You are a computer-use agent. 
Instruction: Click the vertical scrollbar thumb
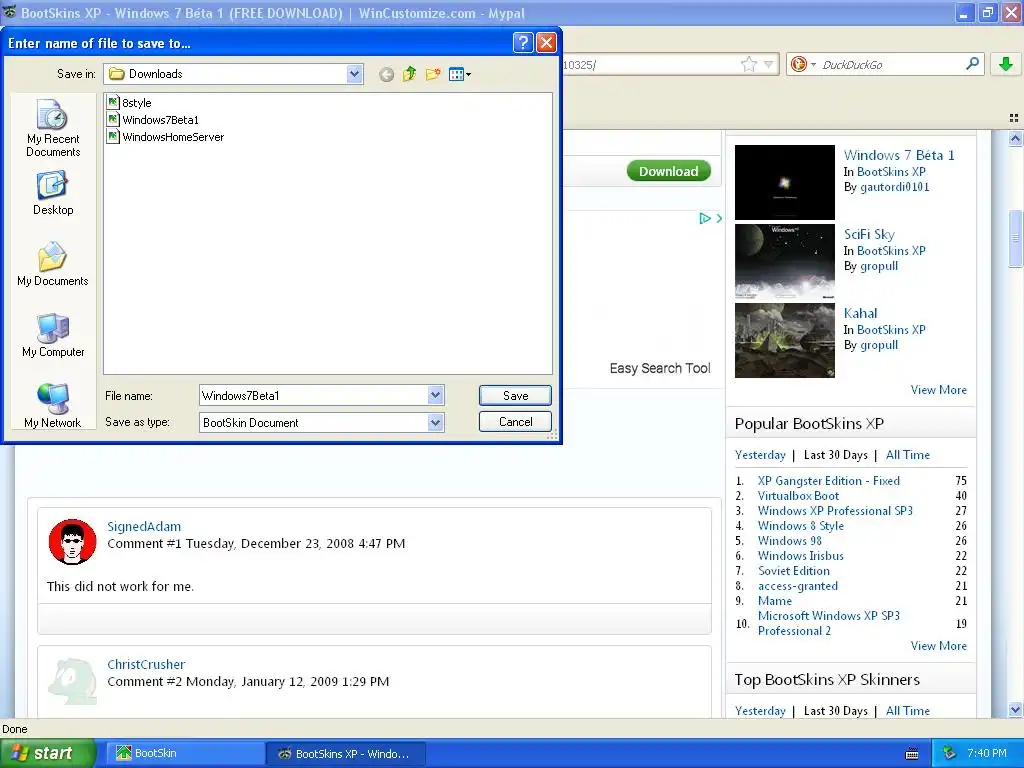click(1015, 238)
